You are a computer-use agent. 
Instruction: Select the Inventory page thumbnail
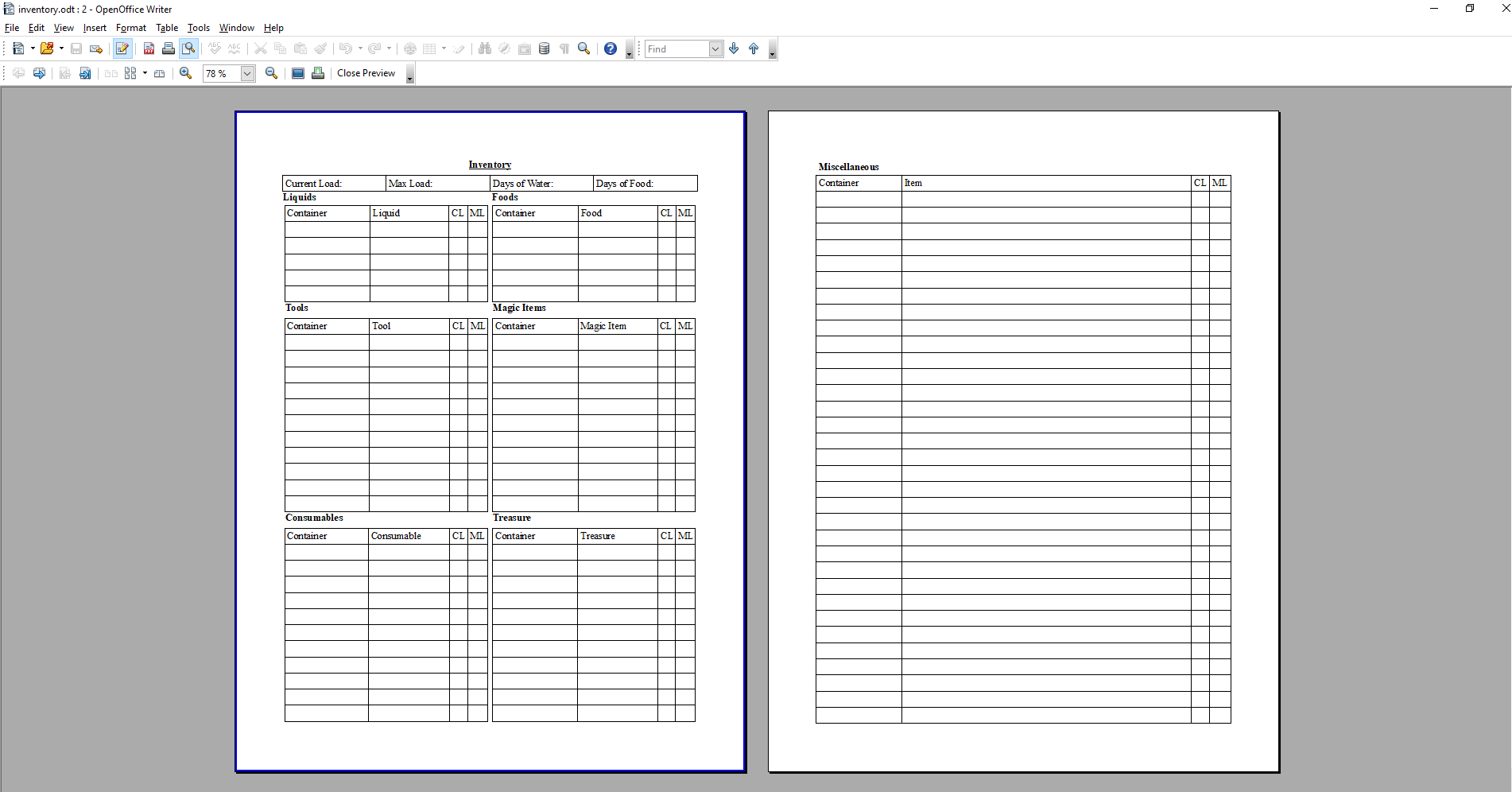[490, 441]
